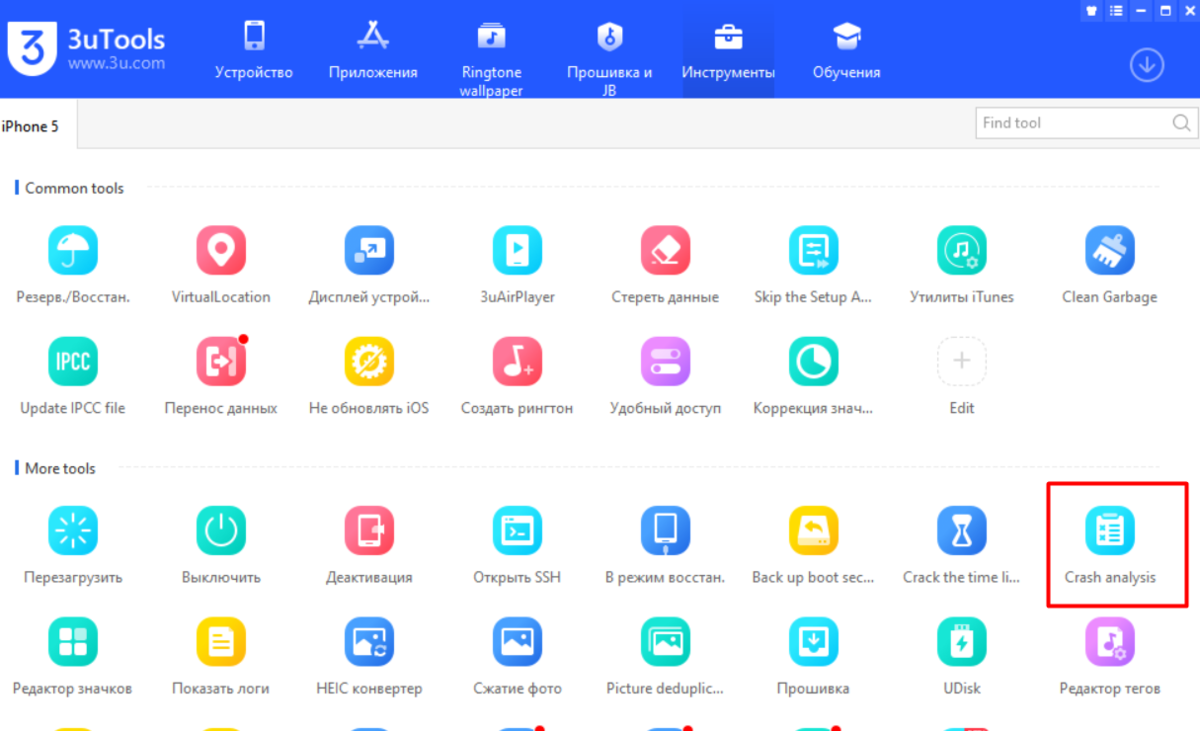This screenshot has height=731, width=1200.
Task: Open the Ringtone wallpaper tab
Action: click(x=491, y=57)
